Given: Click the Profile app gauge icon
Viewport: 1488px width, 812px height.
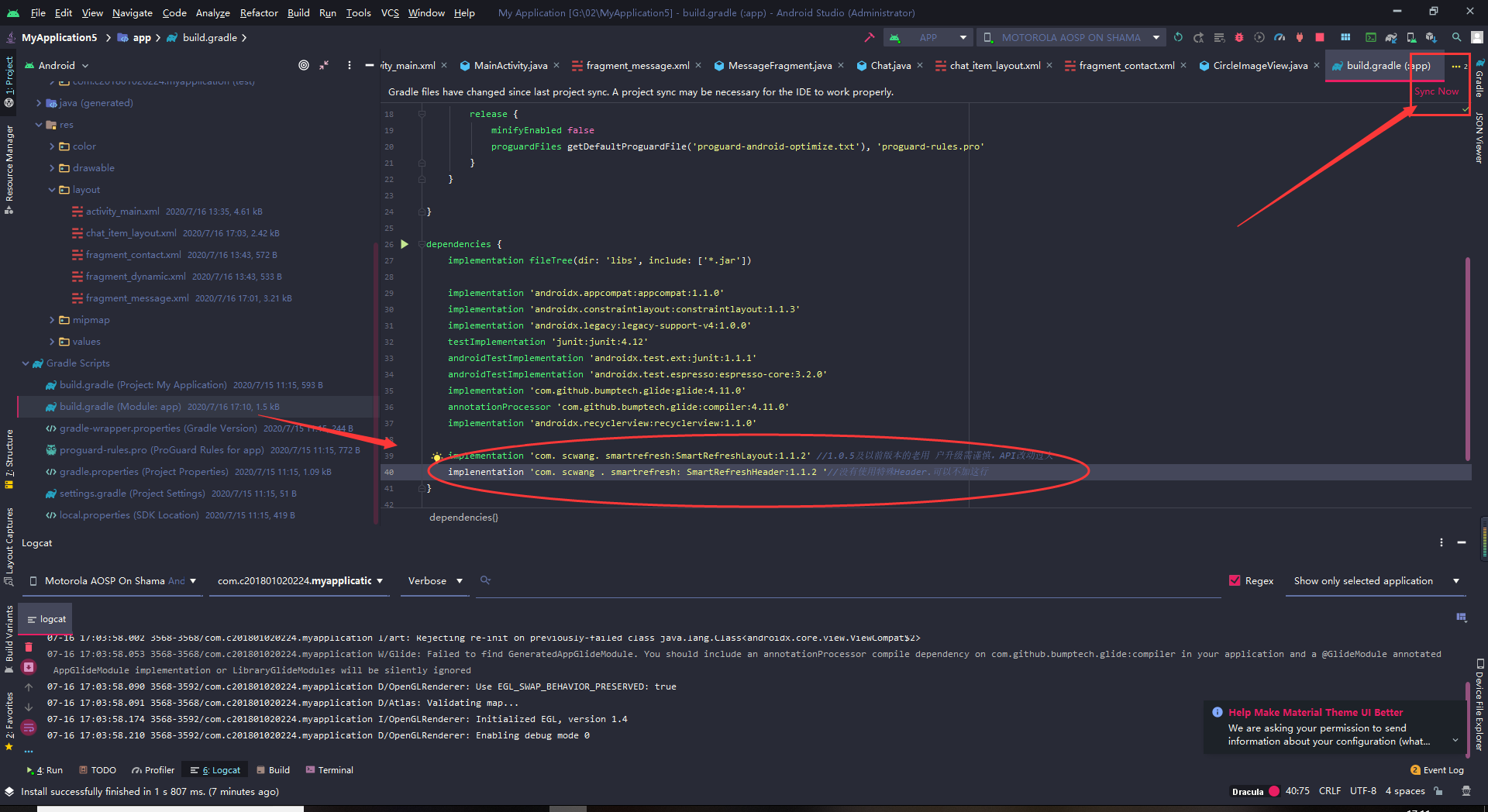Looking at the screenshot, I should click(1279, 37).
